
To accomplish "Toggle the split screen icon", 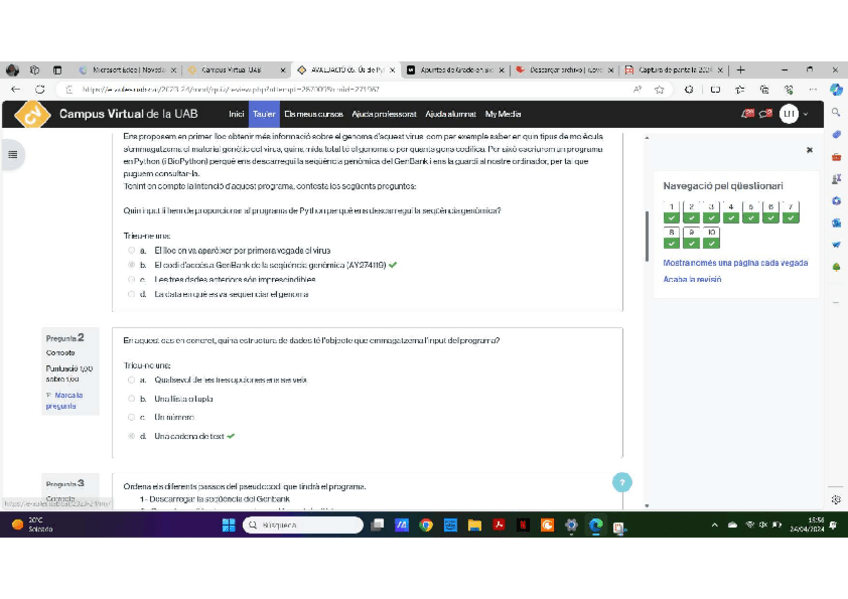I will pyautogui.click(x=715, y=90).
